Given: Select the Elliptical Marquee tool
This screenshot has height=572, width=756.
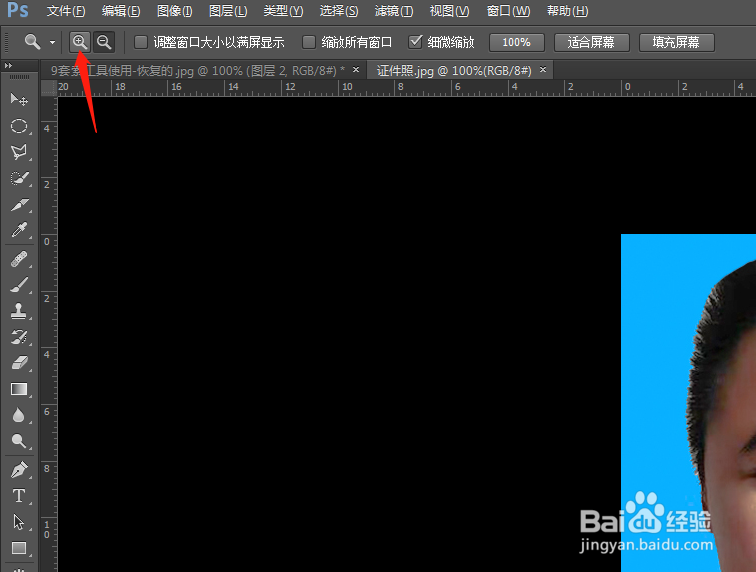Looking at the screenshot, I should pyautogui.click(x=19, y=126).
